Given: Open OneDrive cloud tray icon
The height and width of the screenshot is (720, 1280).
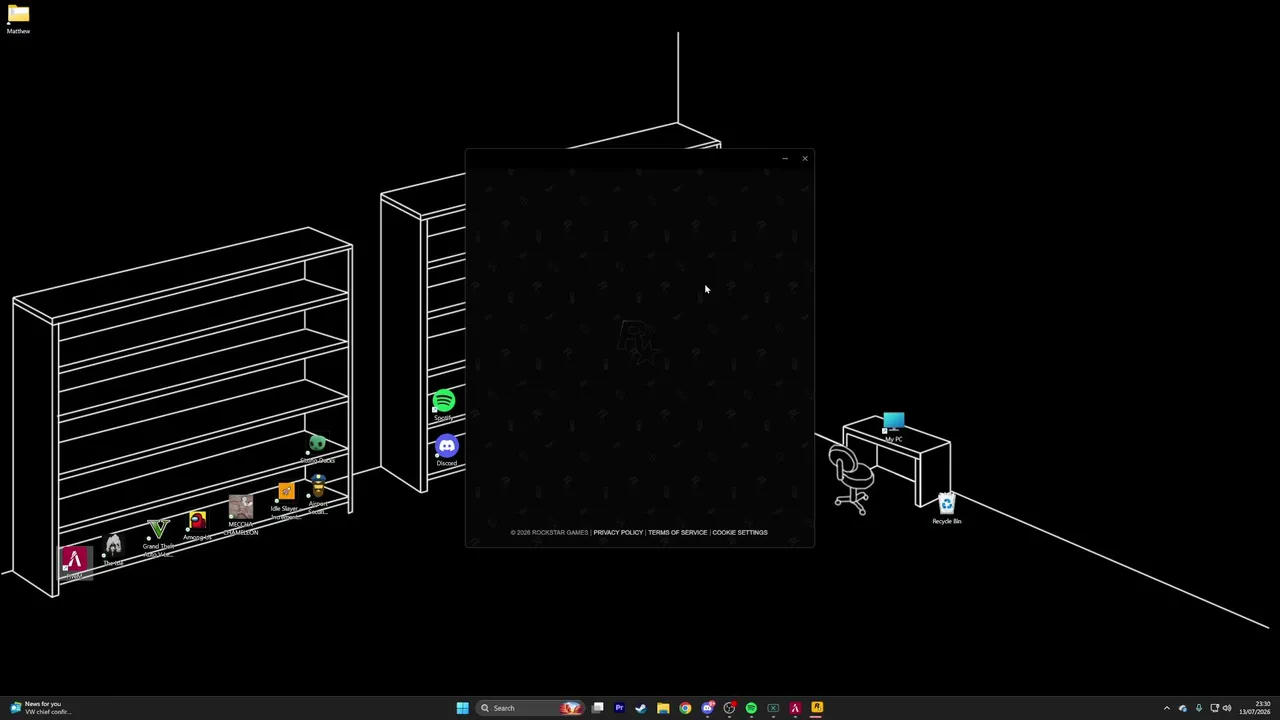Looking at the screenshot, I should point(1183,708).
